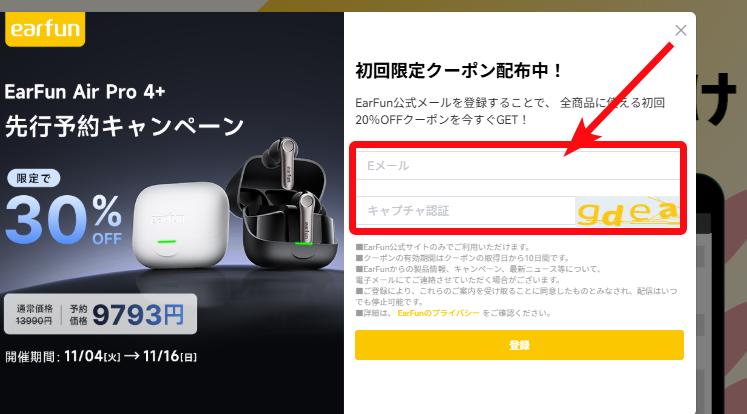747x414 pixels.
Task: Refresh the yellow captcha image
Action: (x=627, y=211)
